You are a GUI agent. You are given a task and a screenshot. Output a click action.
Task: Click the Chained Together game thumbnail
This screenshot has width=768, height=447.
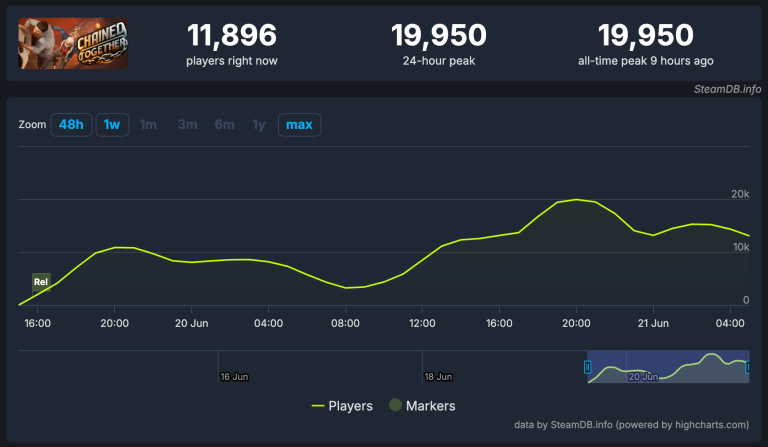click(73, 44)
